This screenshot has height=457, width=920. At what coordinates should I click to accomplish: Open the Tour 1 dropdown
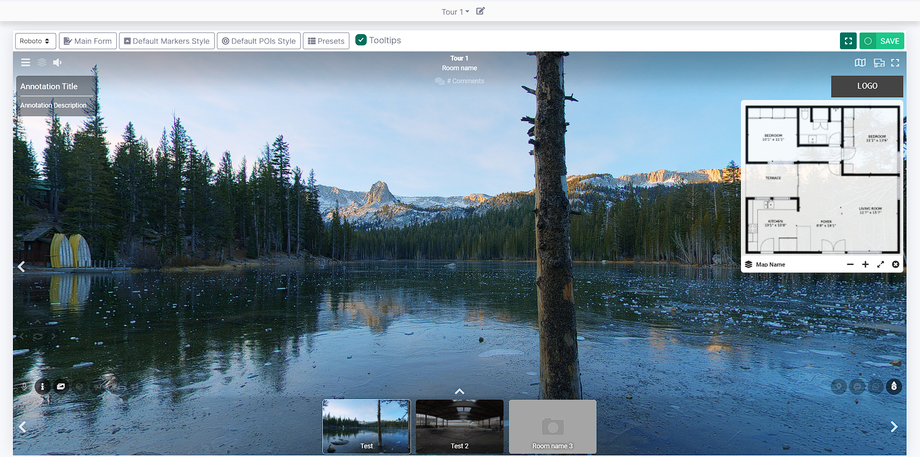coord(455,12)
